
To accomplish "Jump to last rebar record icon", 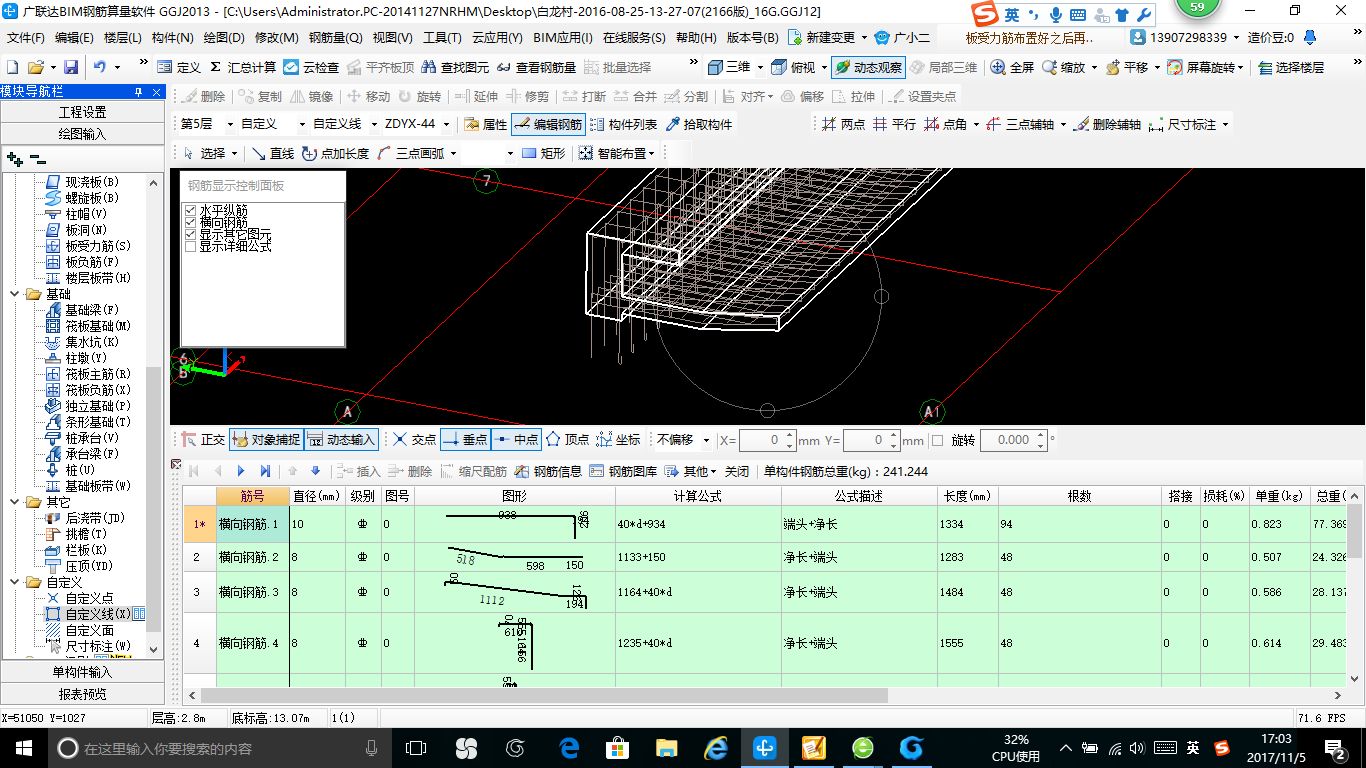I will pyautogui.click(x=265, y=471).
